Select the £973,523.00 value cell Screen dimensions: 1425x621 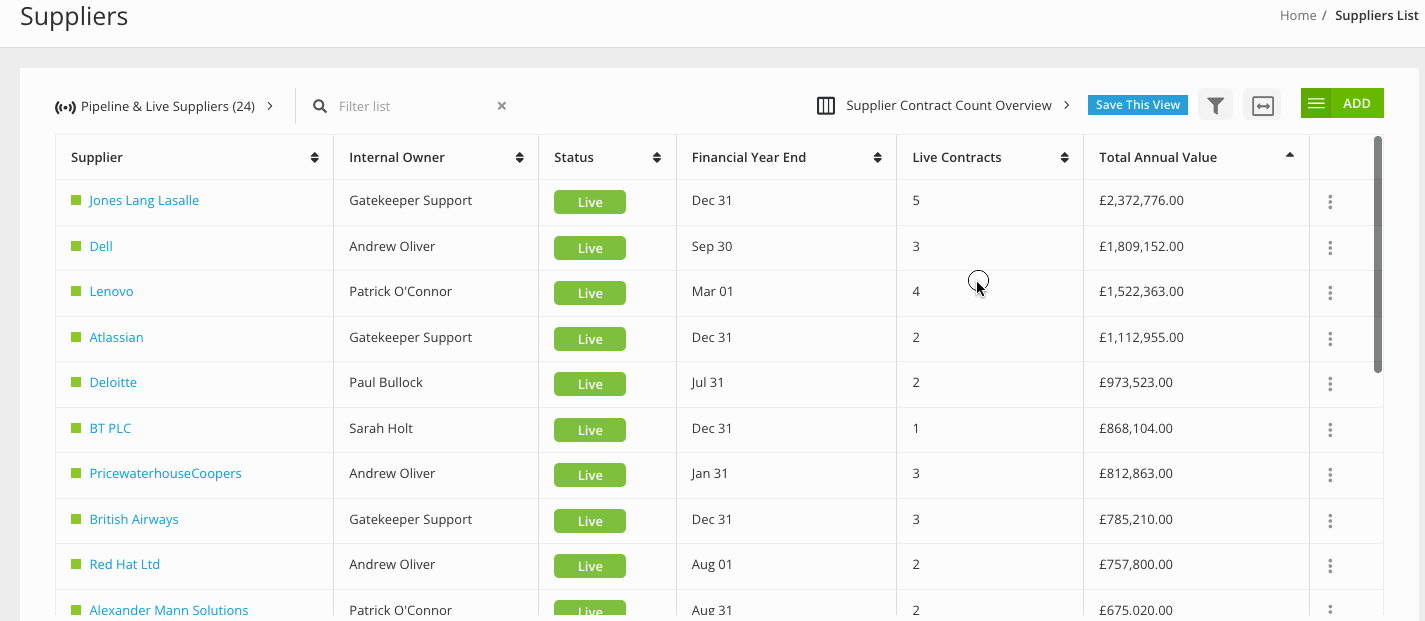click(1136, 382)
